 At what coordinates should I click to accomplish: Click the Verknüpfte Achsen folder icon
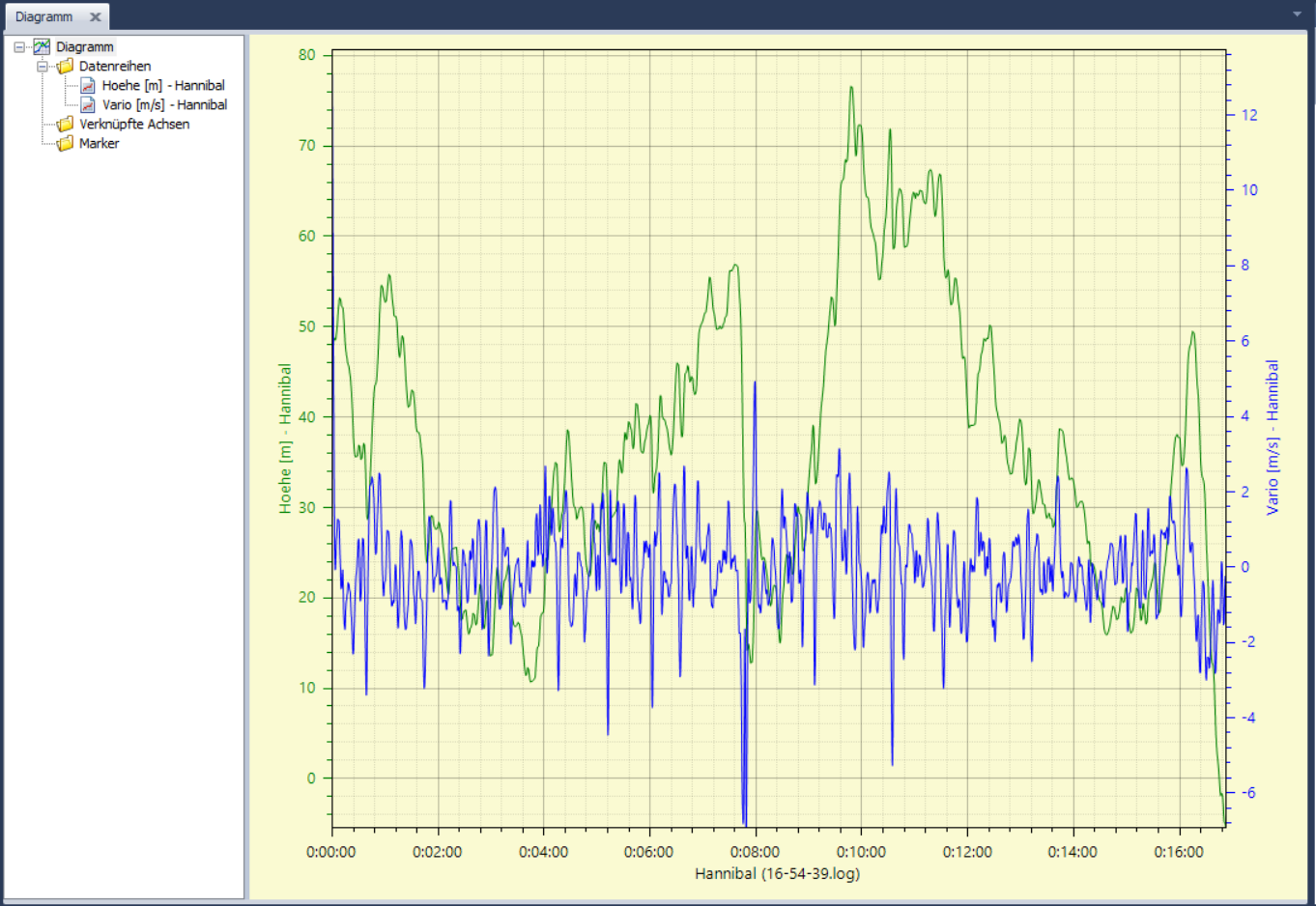coord(65,125)
